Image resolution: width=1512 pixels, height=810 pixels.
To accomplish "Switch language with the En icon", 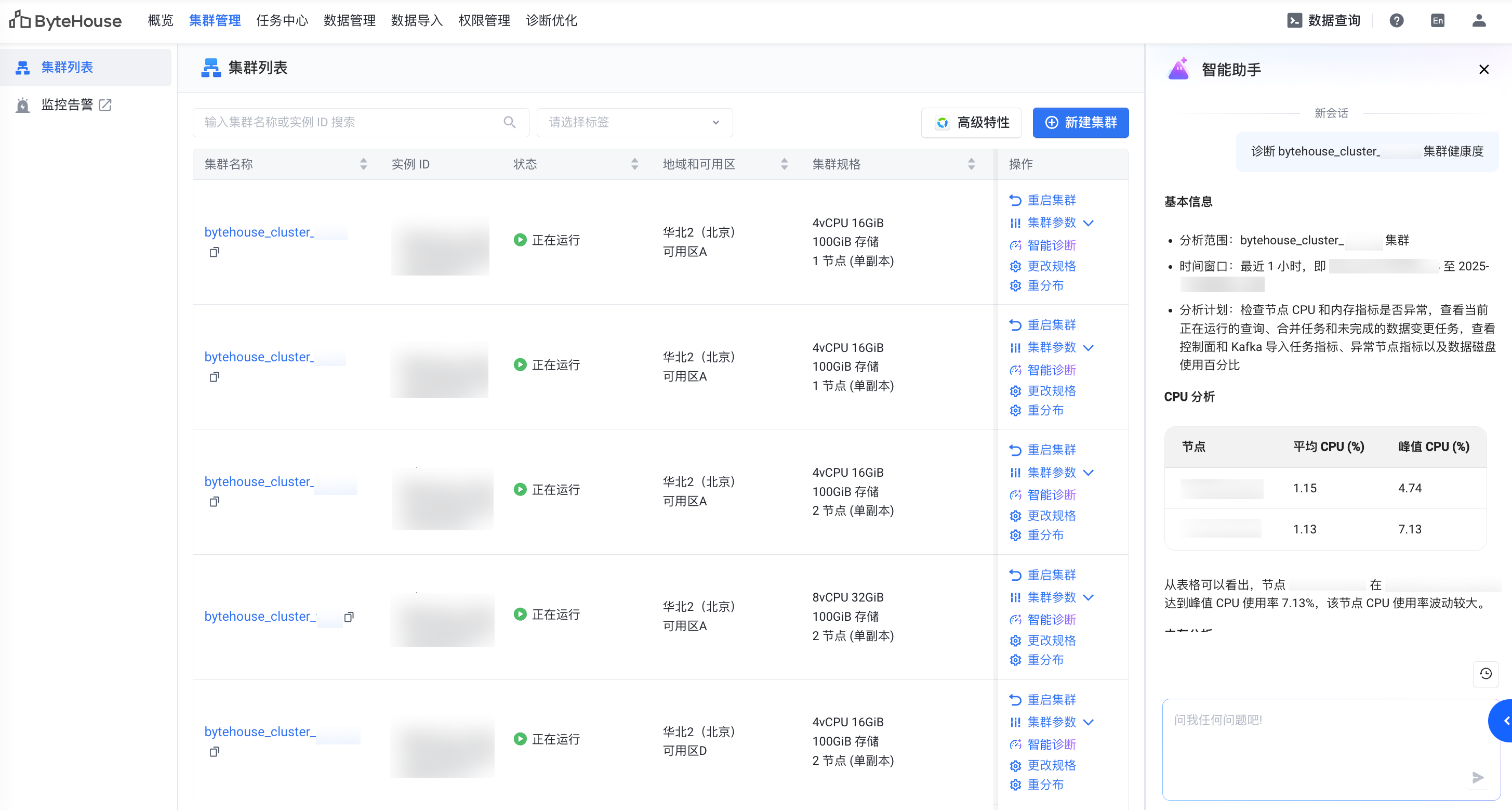I will pos(1438,21).
